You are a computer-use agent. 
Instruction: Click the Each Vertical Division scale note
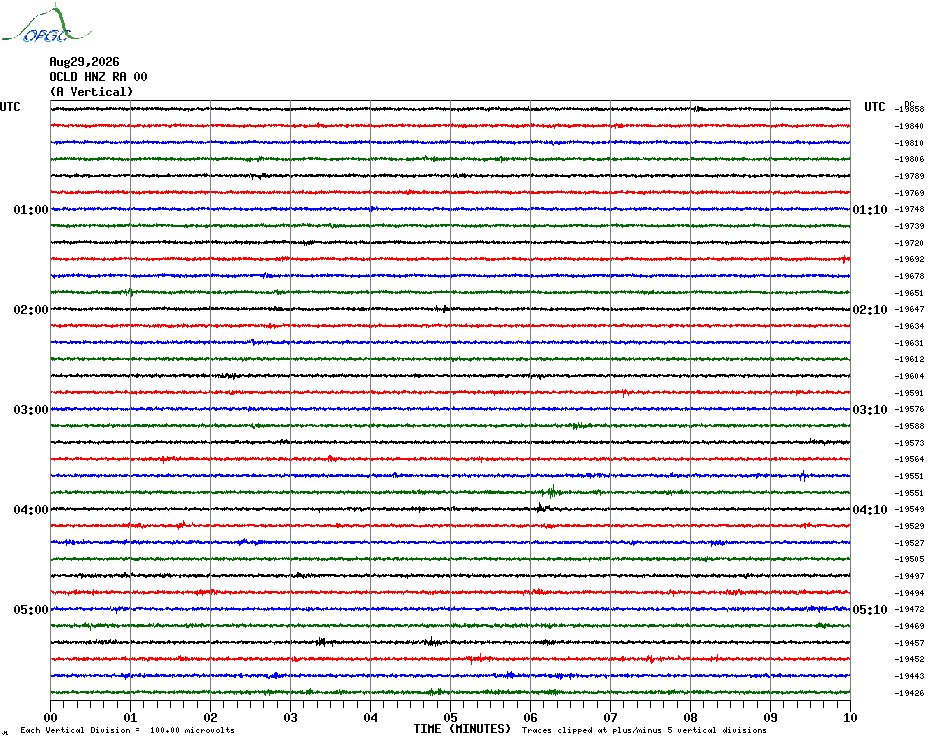pos(128,730)
